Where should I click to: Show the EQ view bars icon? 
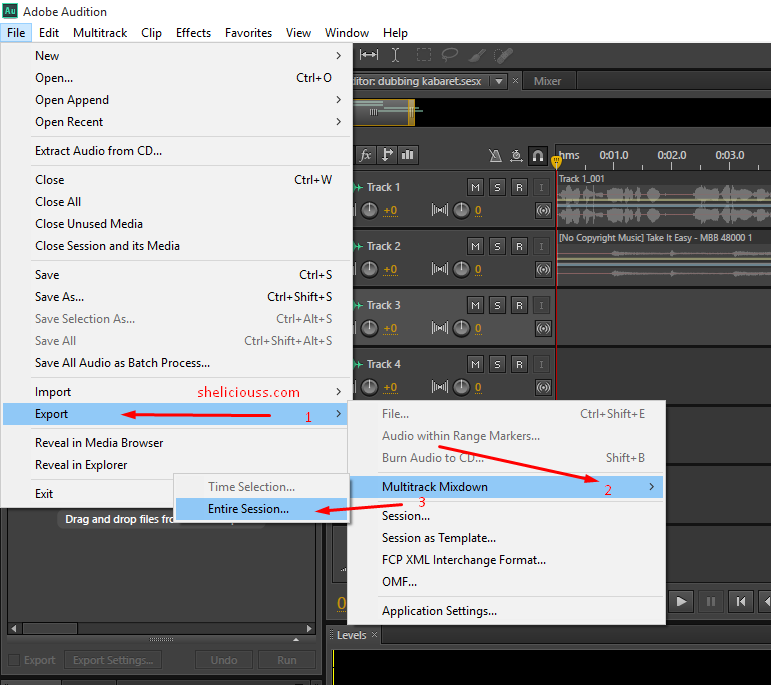[x=408, y=155]
